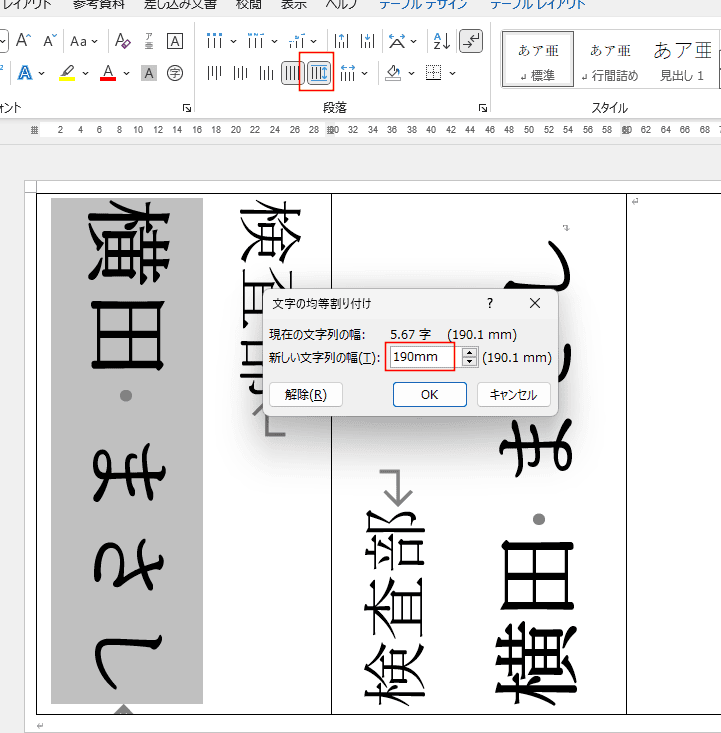Toggle show paragraph marks button
Viewport: 721px width, 733px height.
click(471, 41)
